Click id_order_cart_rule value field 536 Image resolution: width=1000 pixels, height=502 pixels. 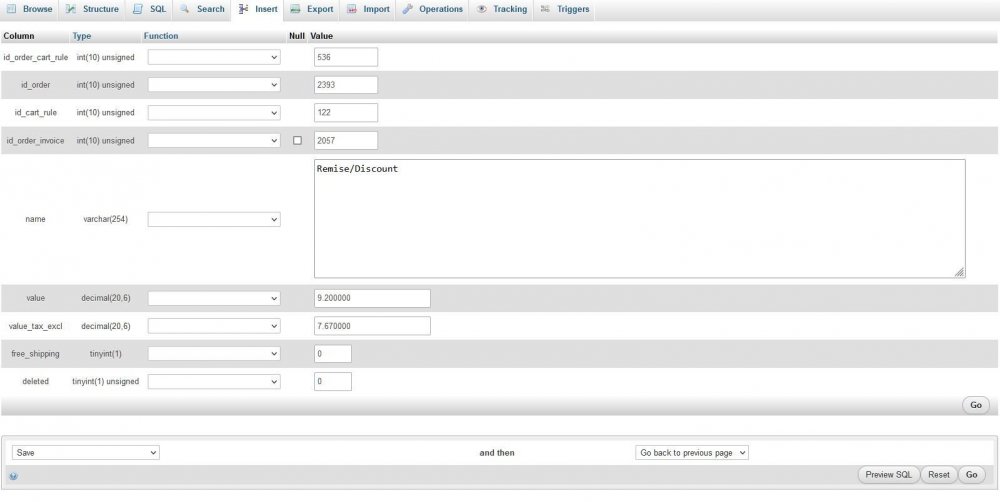pos(346,57)
